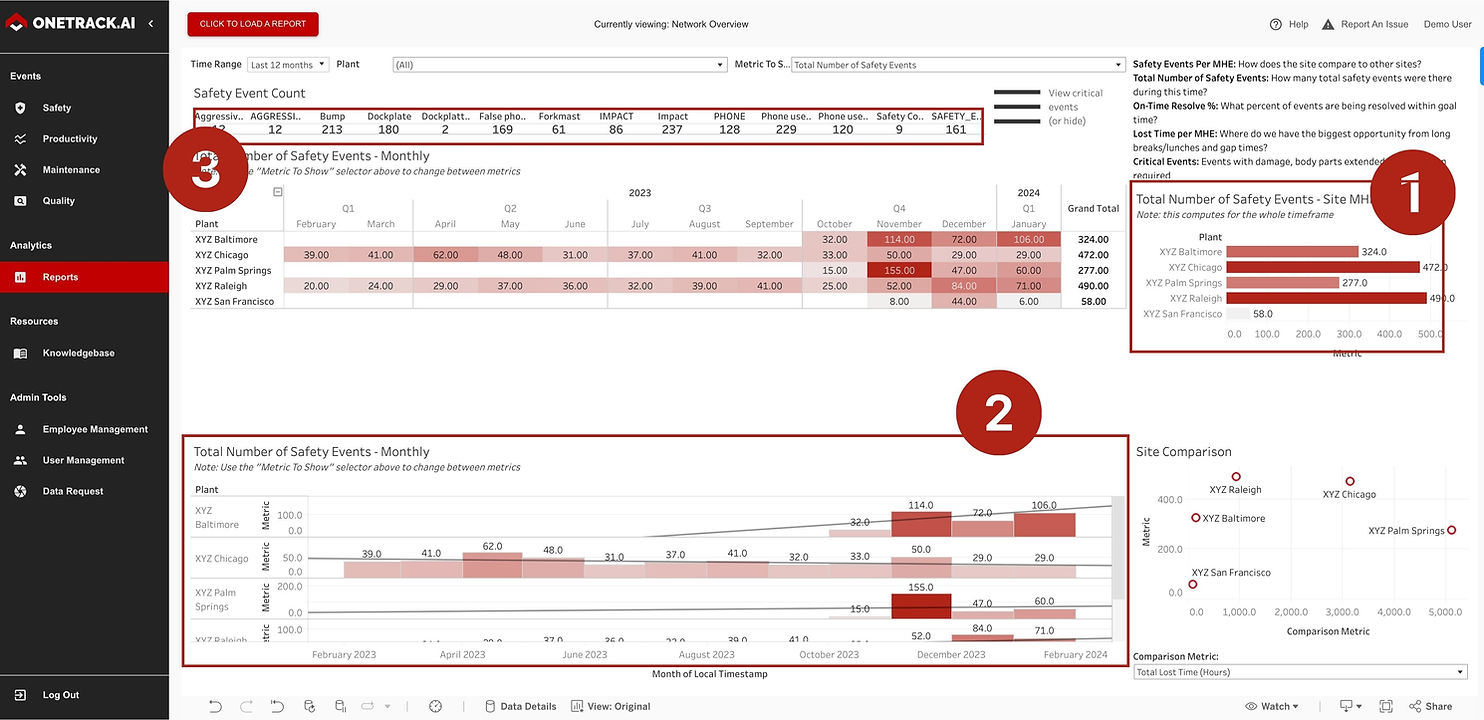This screenshot has width=1484, height=720.
Task: Toggle the view critical events hamburger
Action: tap(1017, 107)
